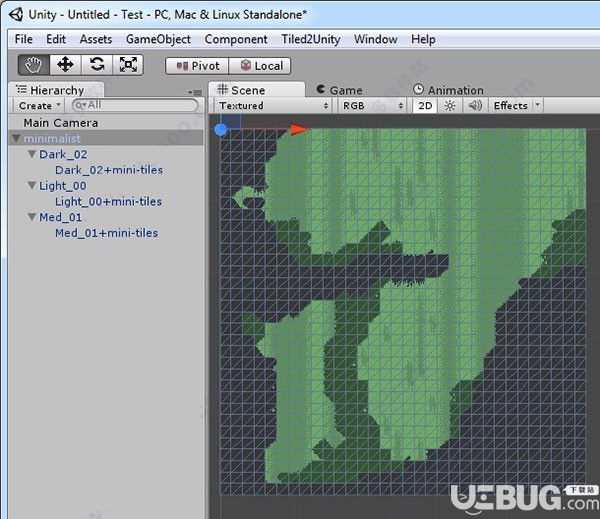Select Main Camera in Hierarchy
This screenshot has height=519, width=600.
pos(61,123)
